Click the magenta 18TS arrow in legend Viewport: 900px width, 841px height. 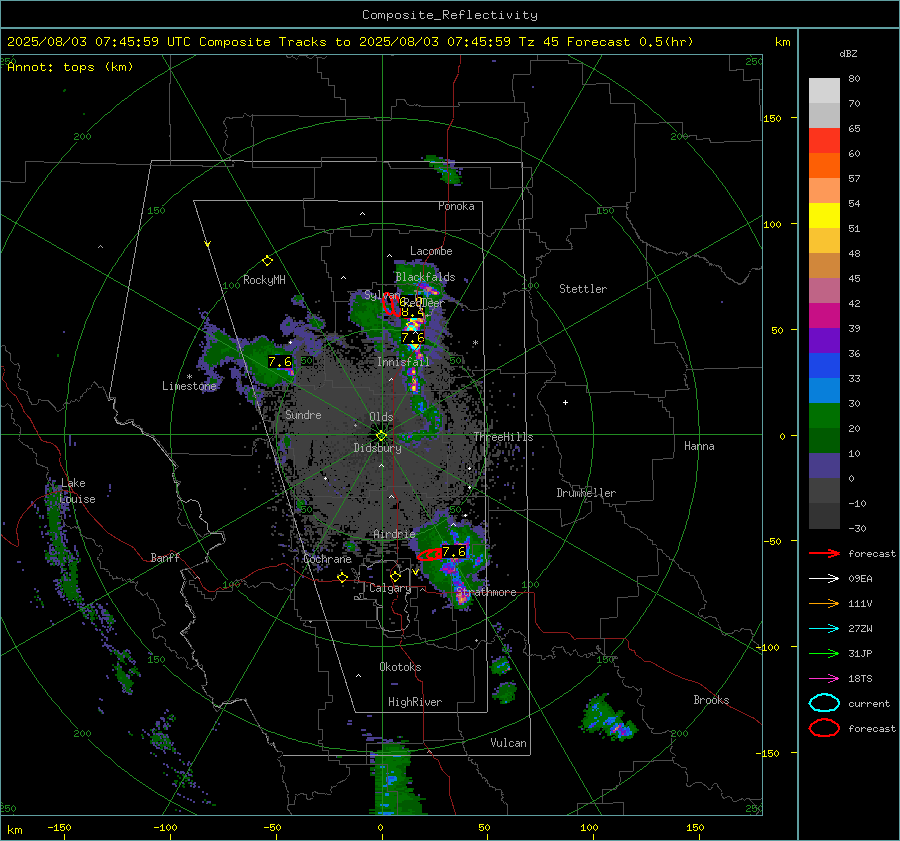pyautogui.click(x=824, y=679)
